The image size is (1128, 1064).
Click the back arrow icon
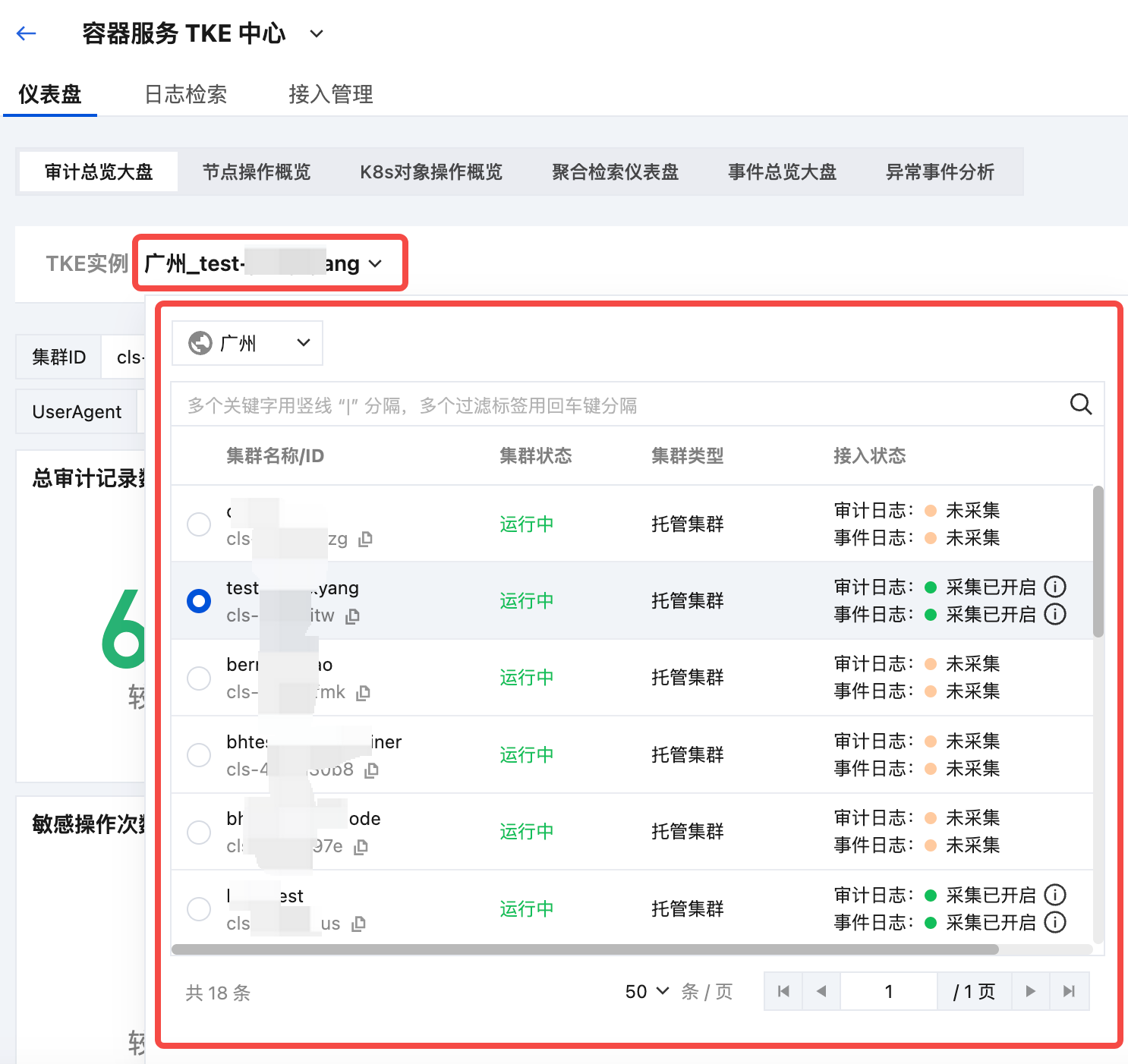27,33
